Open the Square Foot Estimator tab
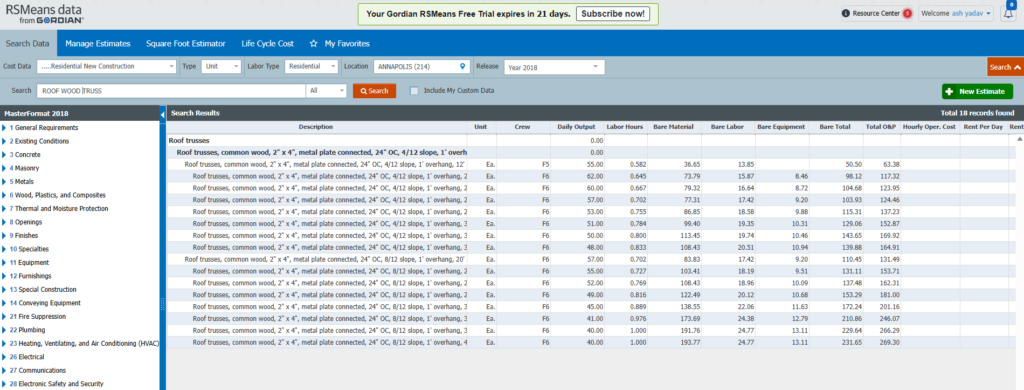This screenshot has width=1024, height=390. click(x=185, y=43)
